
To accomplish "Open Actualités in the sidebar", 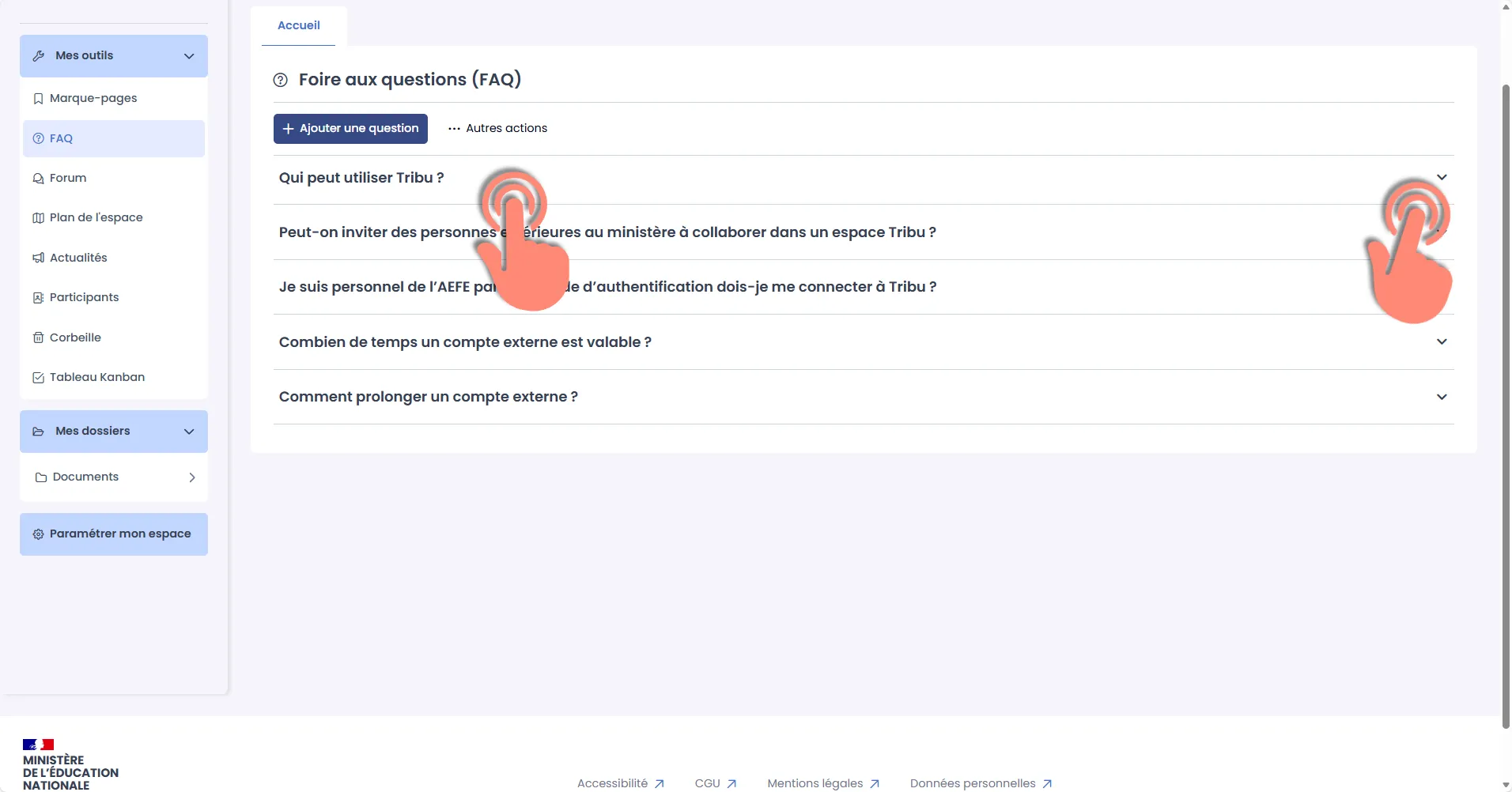I will click(x=114, y=258).
